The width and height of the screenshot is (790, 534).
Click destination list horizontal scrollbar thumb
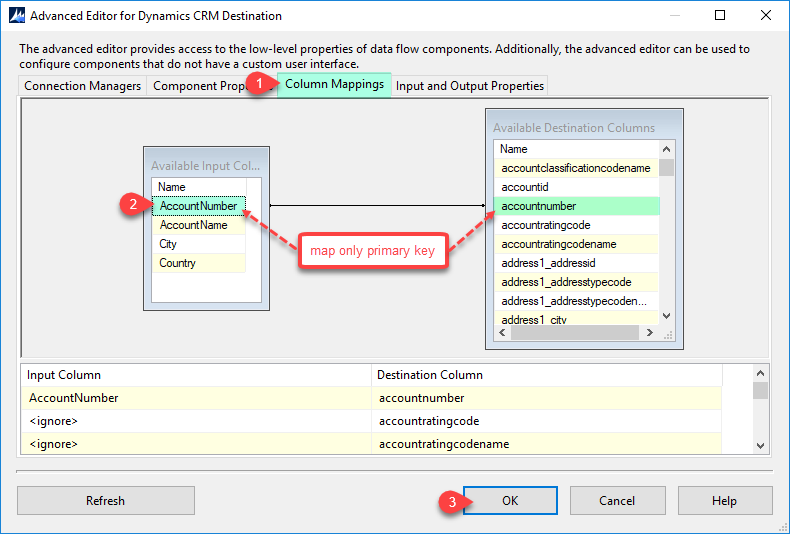575,332
